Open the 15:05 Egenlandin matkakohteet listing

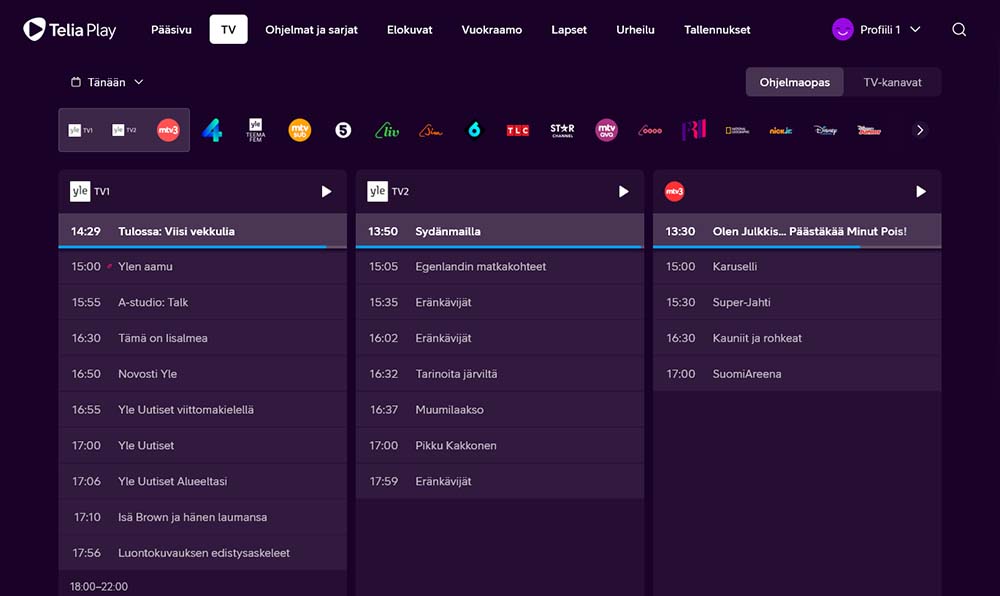[x=500, y=266]
